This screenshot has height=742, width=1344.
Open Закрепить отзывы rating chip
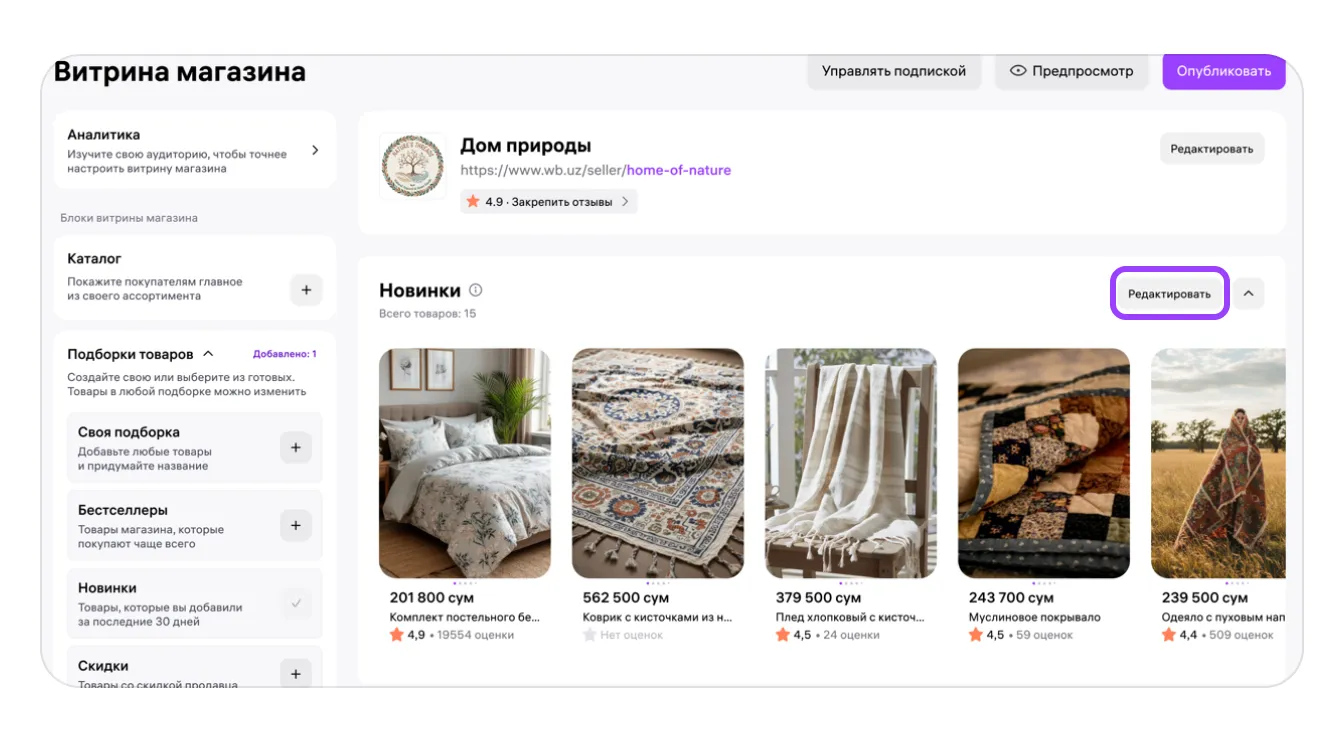[548, 202]
